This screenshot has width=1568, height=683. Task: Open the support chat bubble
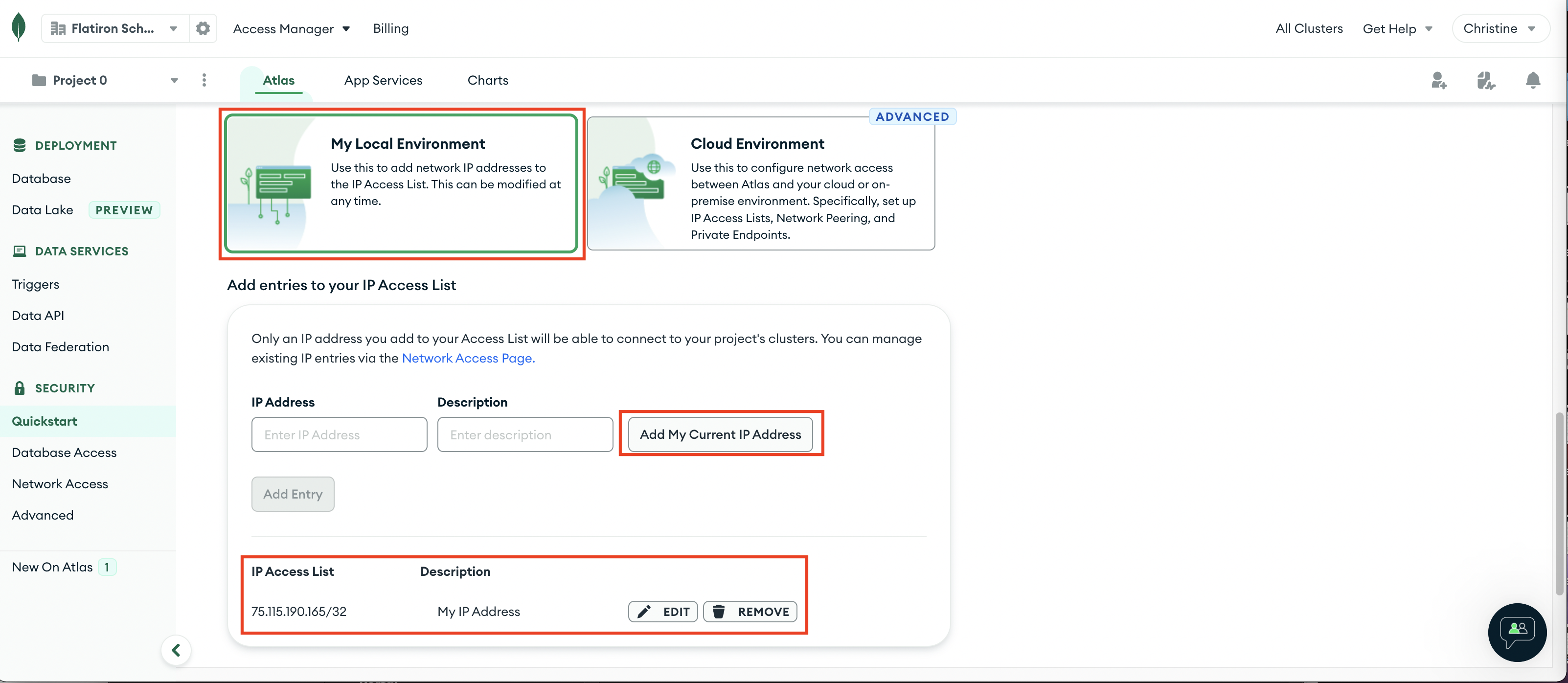coord(1517,632)
